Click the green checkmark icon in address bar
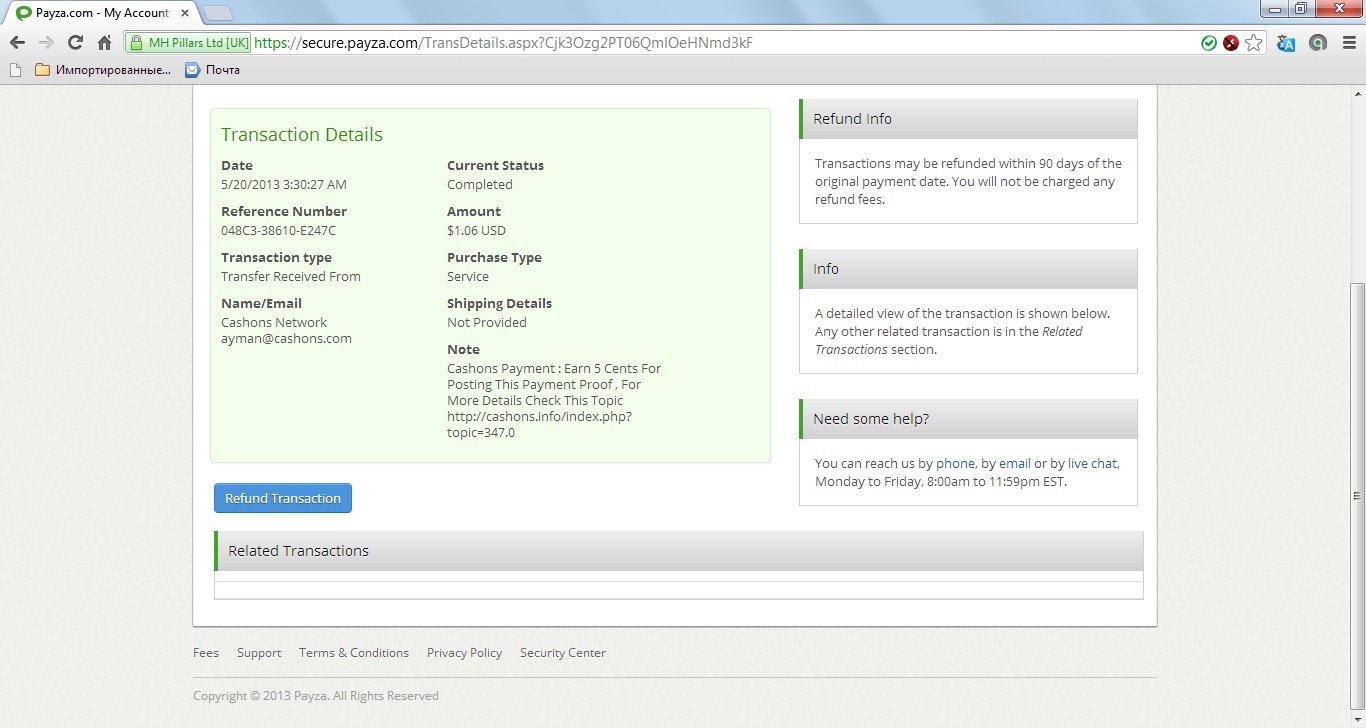Image resolution: width=1366 pixels, height=728 pixels. (1209, 43)
